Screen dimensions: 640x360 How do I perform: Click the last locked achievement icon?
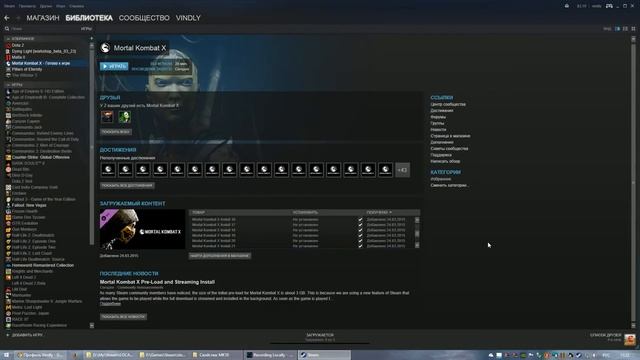click(x=385, y=170)
